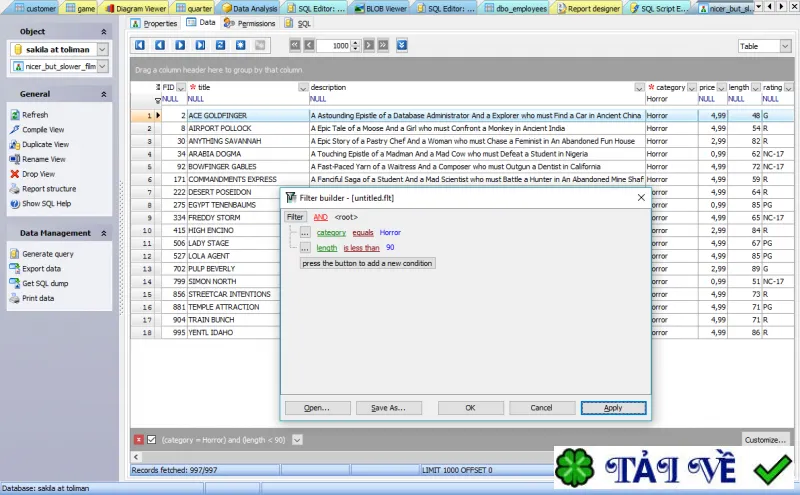Click the Save As... button

point(389,408)
